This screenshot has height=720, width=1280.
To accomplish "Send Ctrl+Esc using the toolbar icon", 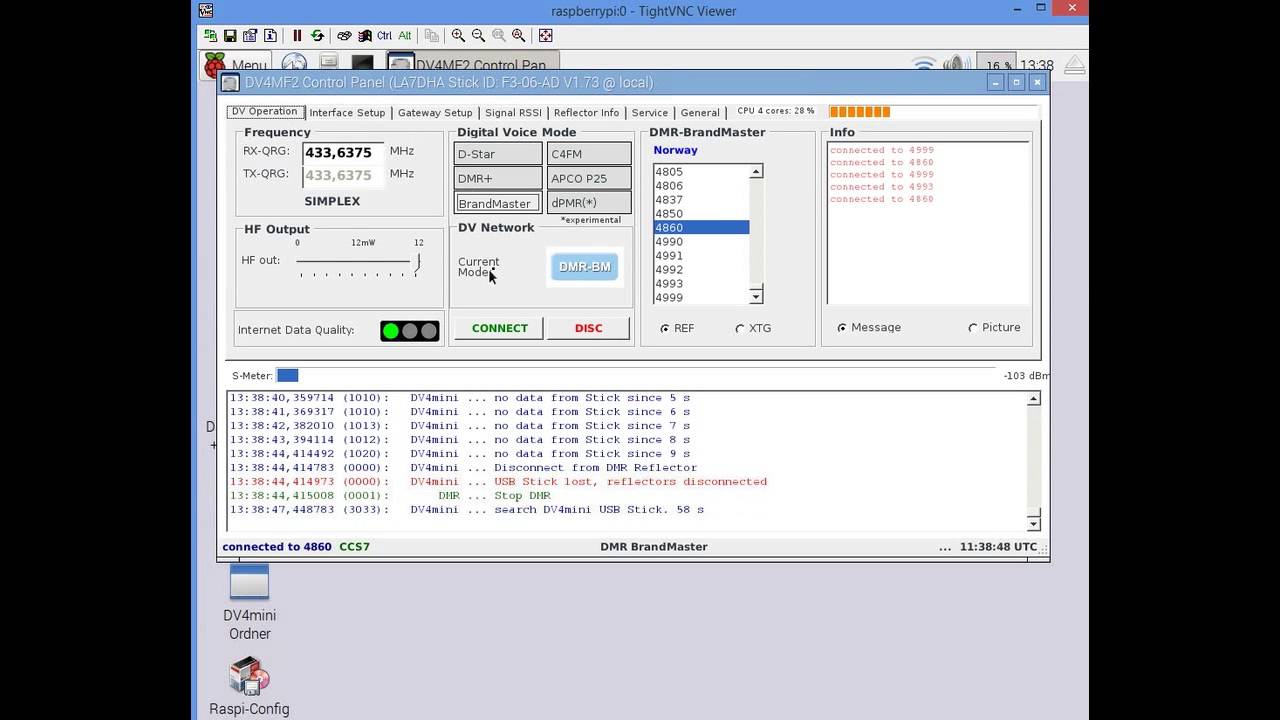I will (x=364, y=35).
